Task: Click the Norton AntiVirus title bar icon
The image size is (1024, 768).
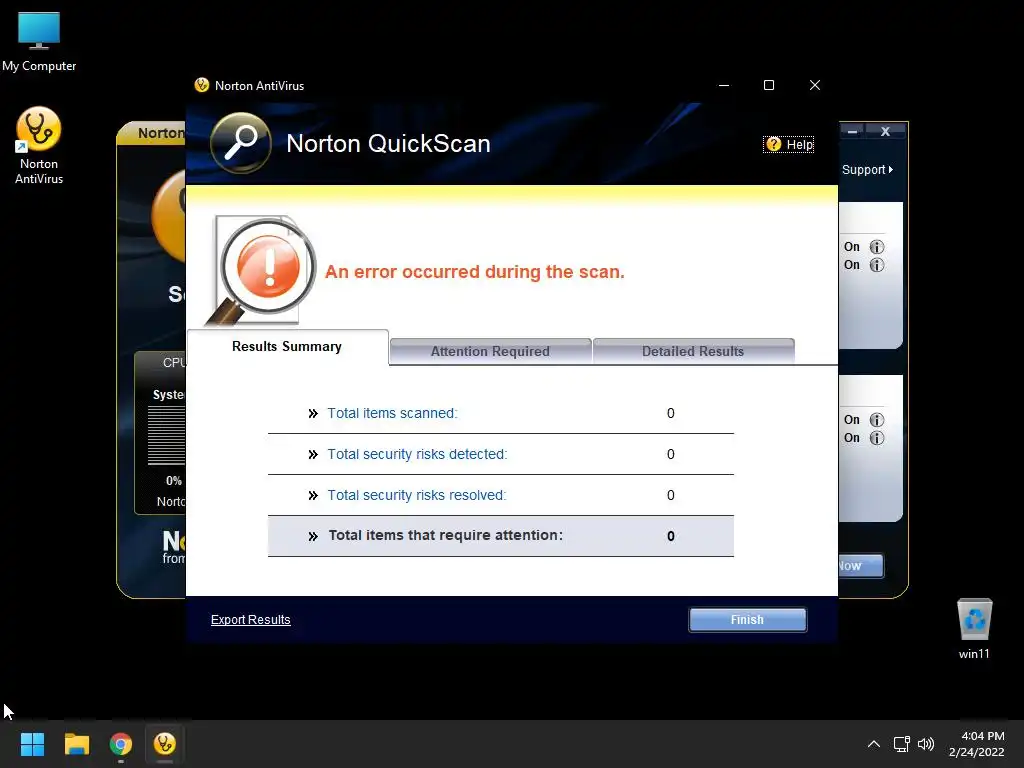Action: [x=202, y=85]
